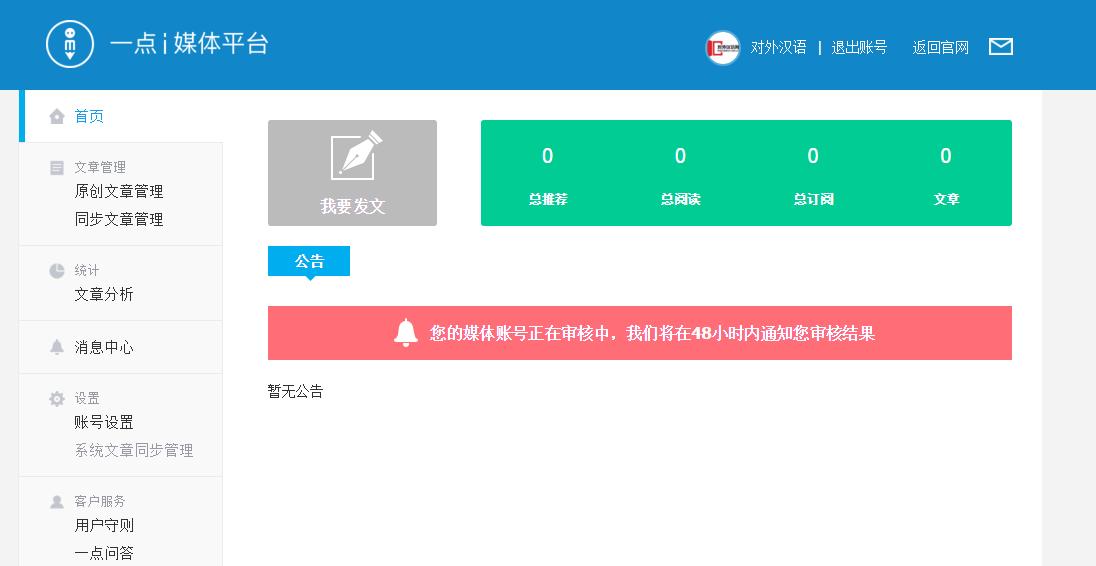Viewport: 1096px width, 566px height.
Task: Click the 文章 count in green panel
Action: 946,156
